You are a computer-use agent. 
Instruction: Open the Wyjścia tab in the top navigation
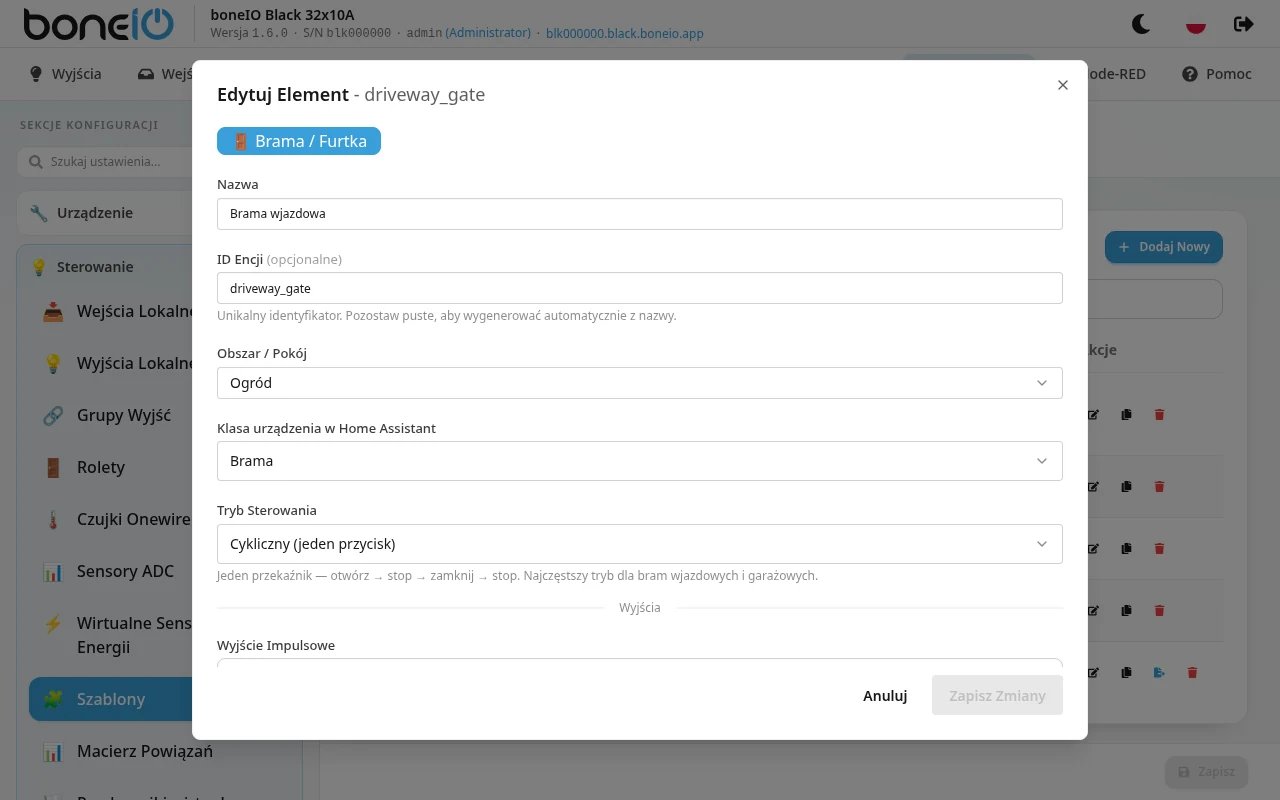(x=66, y=74)
